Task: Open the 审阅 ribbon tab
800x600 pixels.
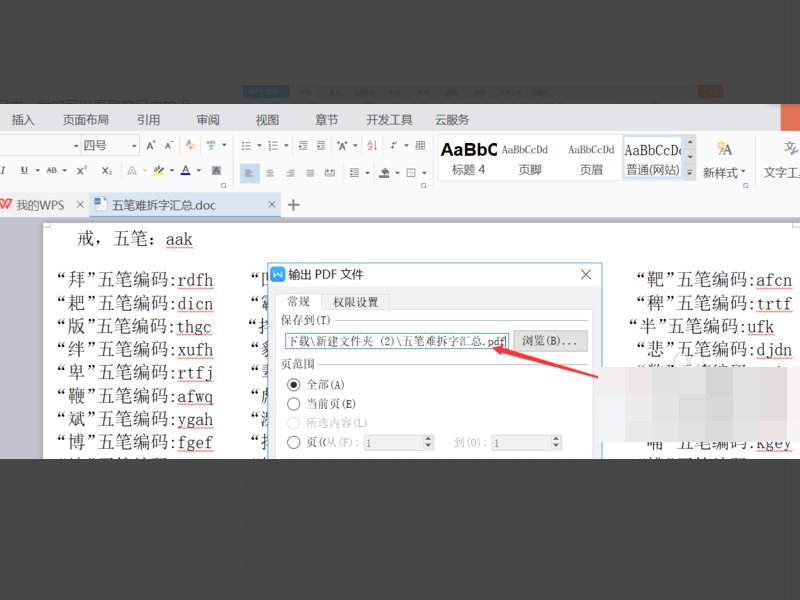Action: [207, 119]
